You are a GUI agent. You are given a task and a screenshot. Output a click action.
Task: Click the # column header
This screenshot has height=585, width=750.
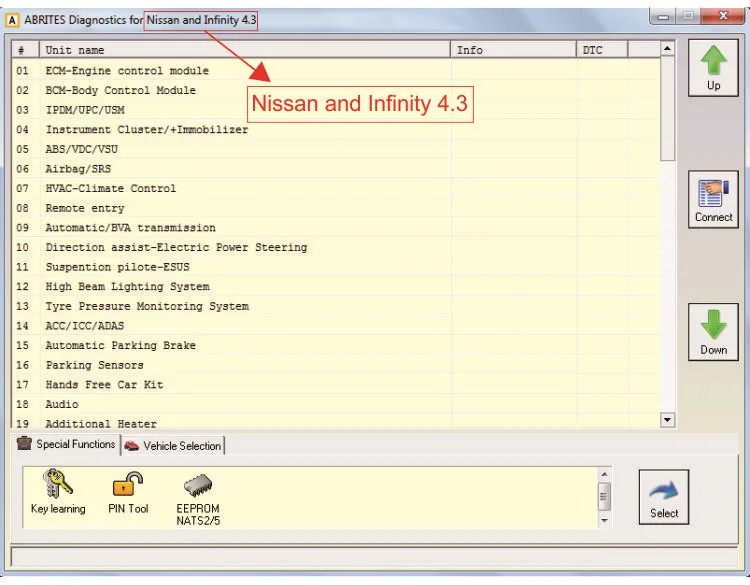pyautogui.click(x=25, y=50)
